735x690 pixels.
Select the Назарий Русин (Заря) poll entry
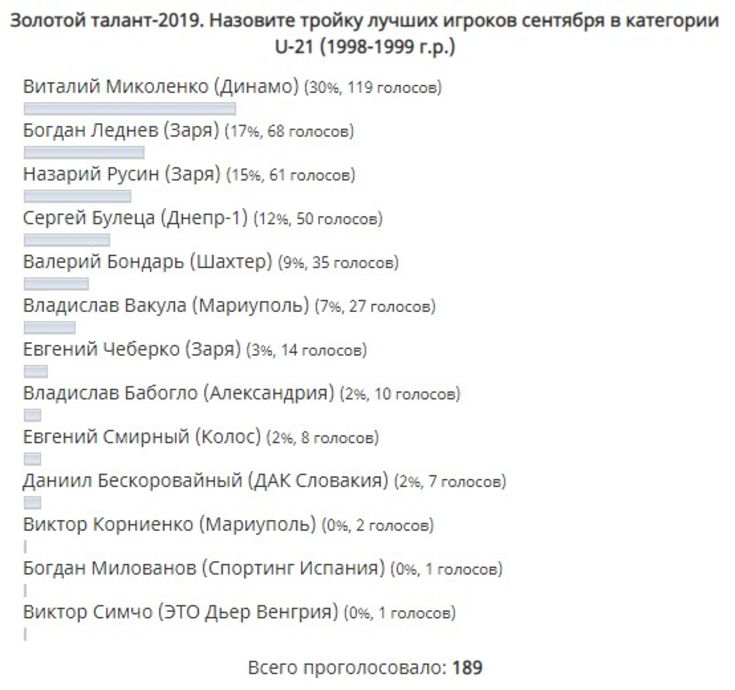click(121, 174)
